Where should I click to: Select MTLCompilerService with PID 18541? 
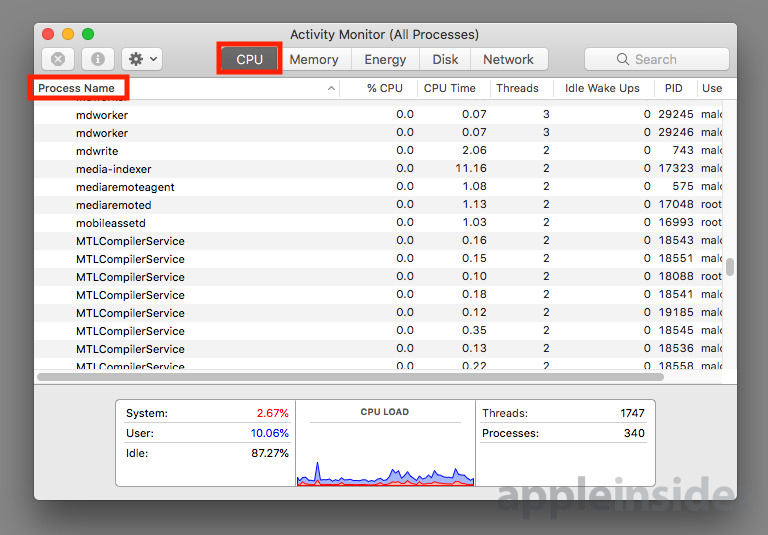click(x=378, y=295)
